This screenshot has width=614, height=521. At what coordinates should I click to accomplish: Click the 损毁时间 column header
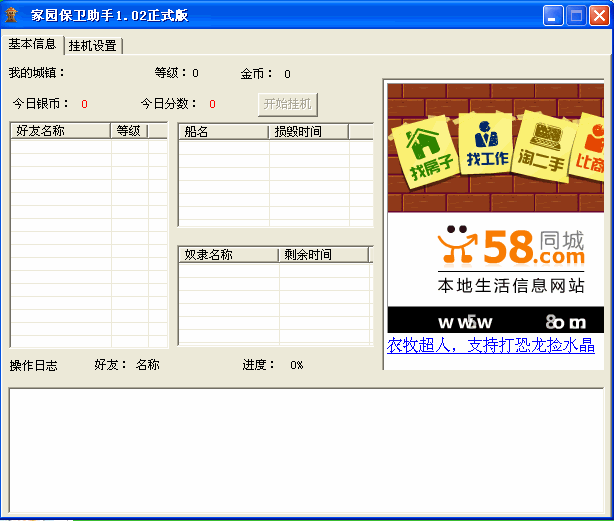(309, 132)
